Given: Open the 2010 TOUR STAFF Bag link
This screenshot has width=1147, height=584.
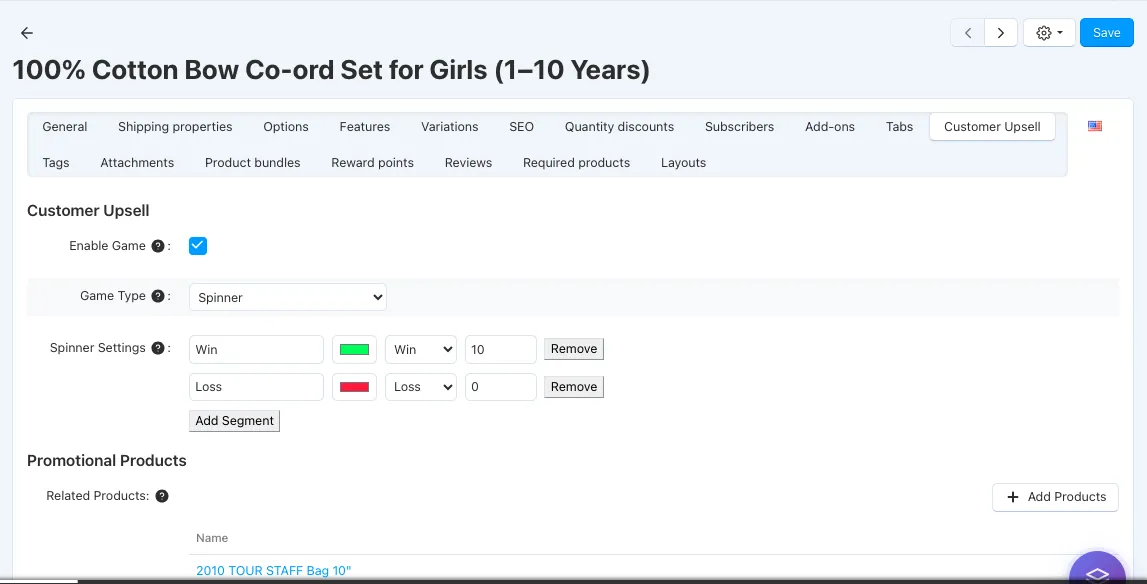Looking at the screenshot, I should coord(274,571).
